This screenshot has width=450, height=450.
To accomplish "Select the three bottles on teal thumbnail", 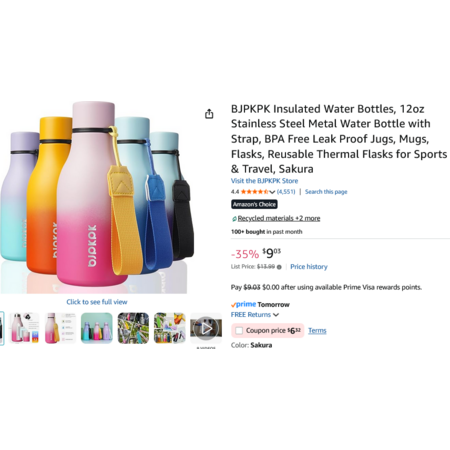I will point(97,328).
